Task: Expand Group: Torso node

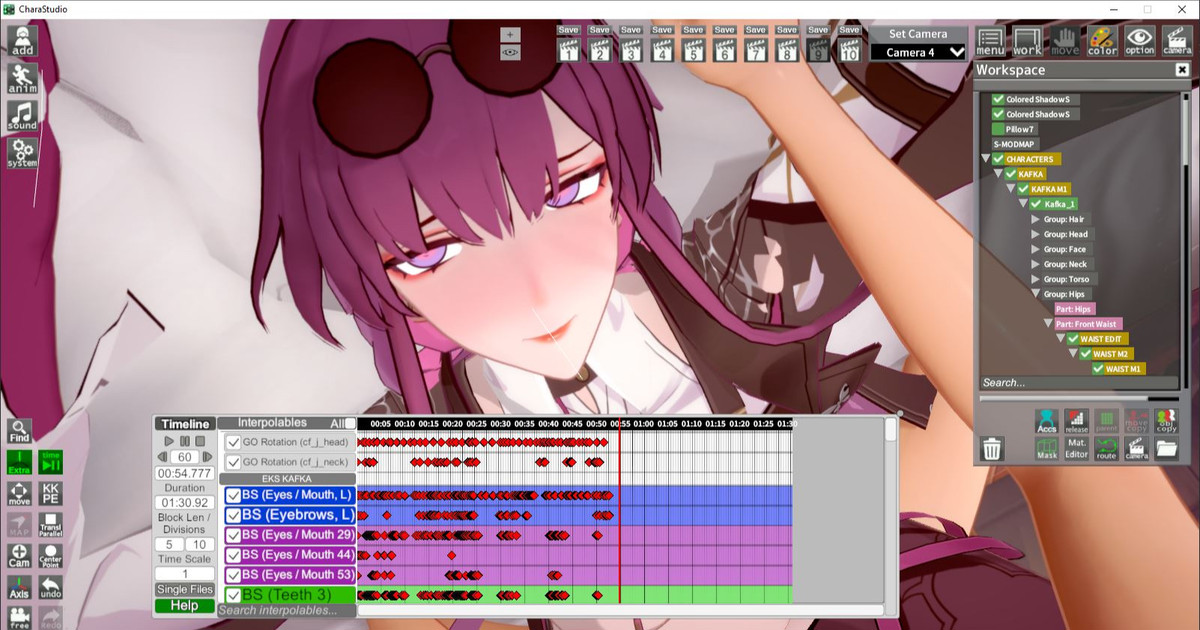Action: [1035, 279]
